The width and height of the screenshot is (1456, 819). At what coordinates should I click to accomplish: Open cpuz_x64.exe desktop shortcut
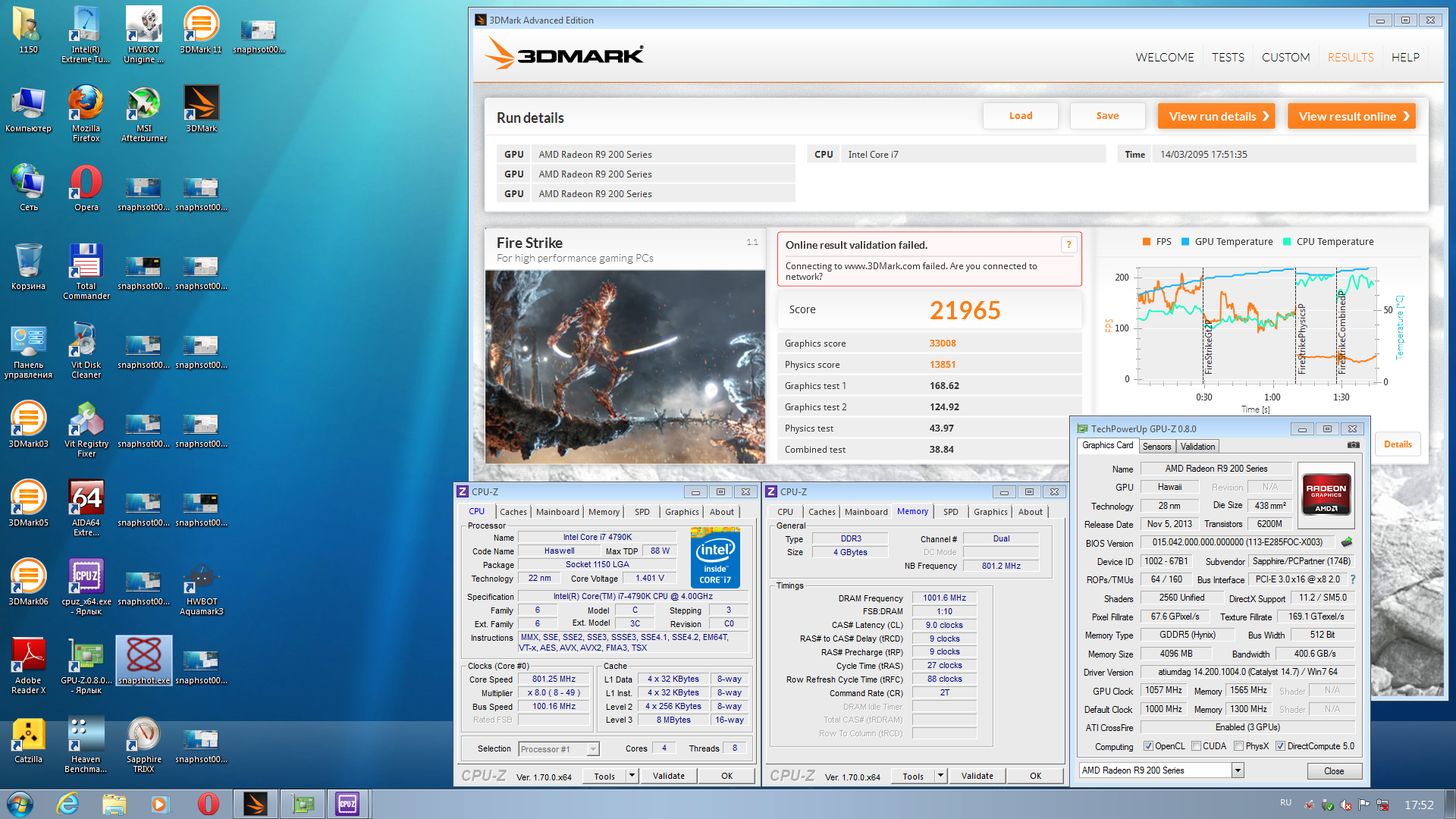86,587
